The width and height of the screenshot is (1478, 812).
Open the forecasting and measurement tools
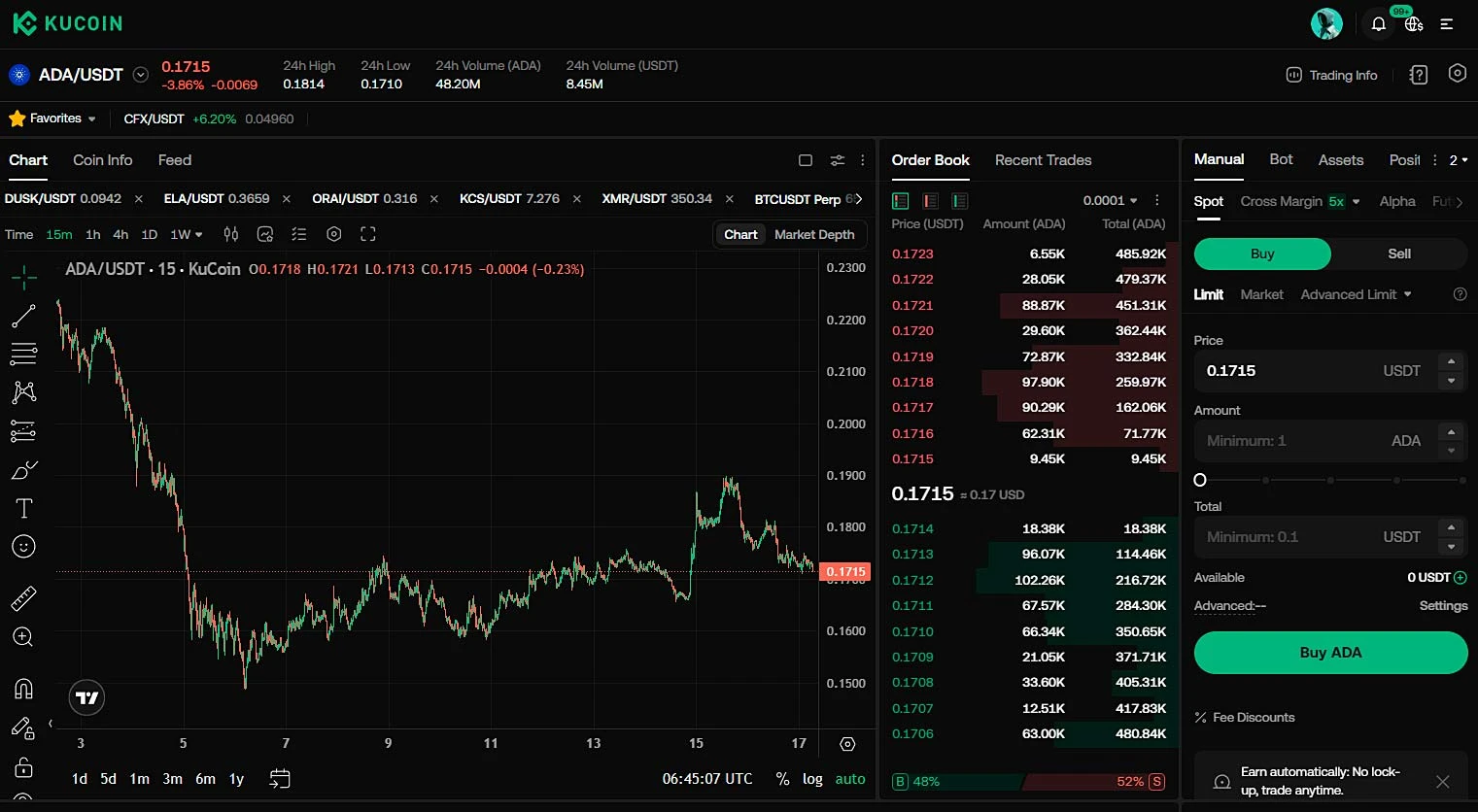point(23,430)
